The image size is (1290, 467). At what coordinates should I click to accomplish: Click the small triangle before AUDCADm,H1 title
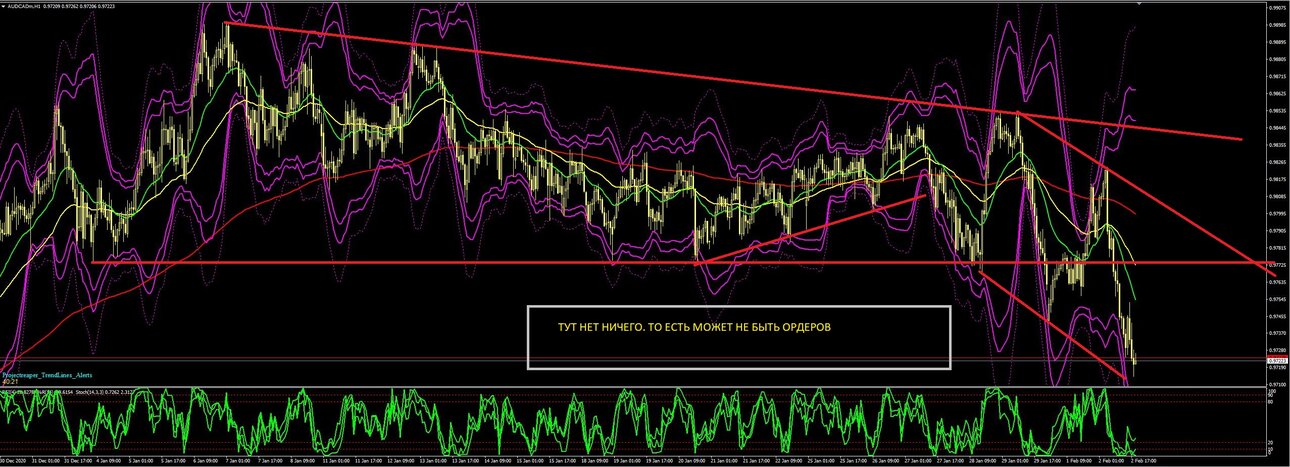3,5
